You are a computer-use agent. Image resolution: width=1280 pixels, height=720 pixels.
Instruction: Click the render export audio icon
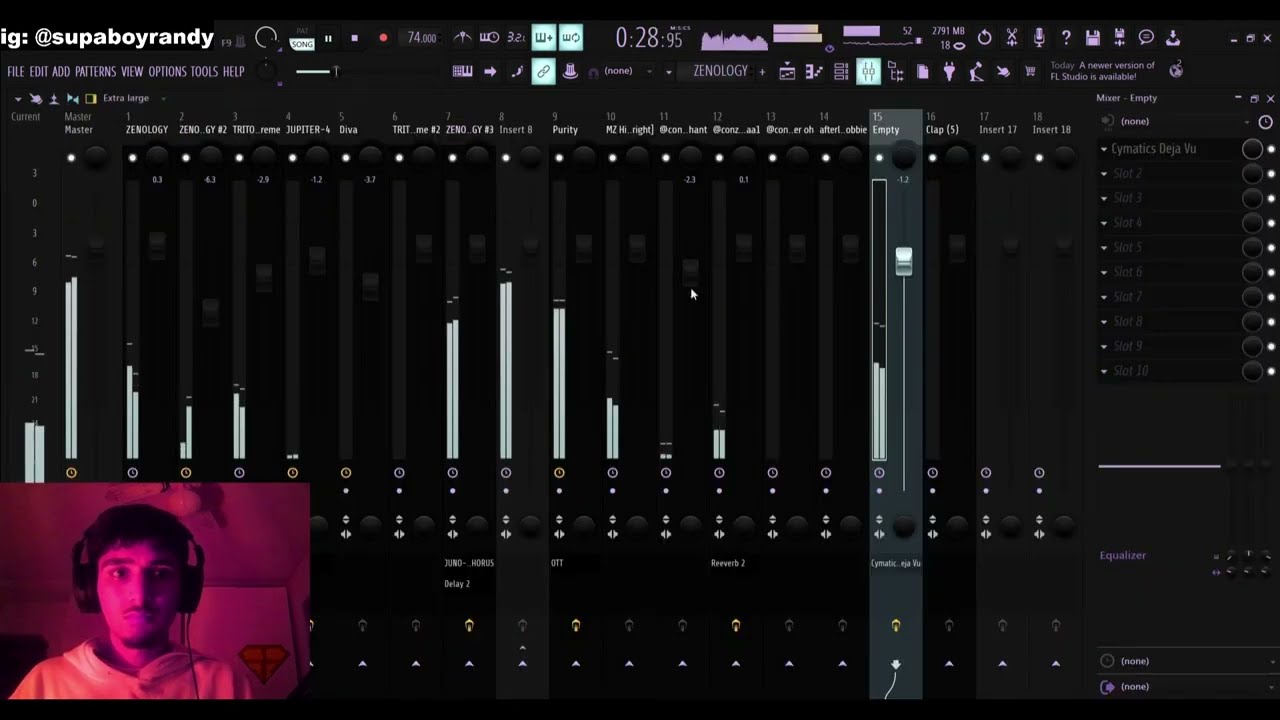1120,38
